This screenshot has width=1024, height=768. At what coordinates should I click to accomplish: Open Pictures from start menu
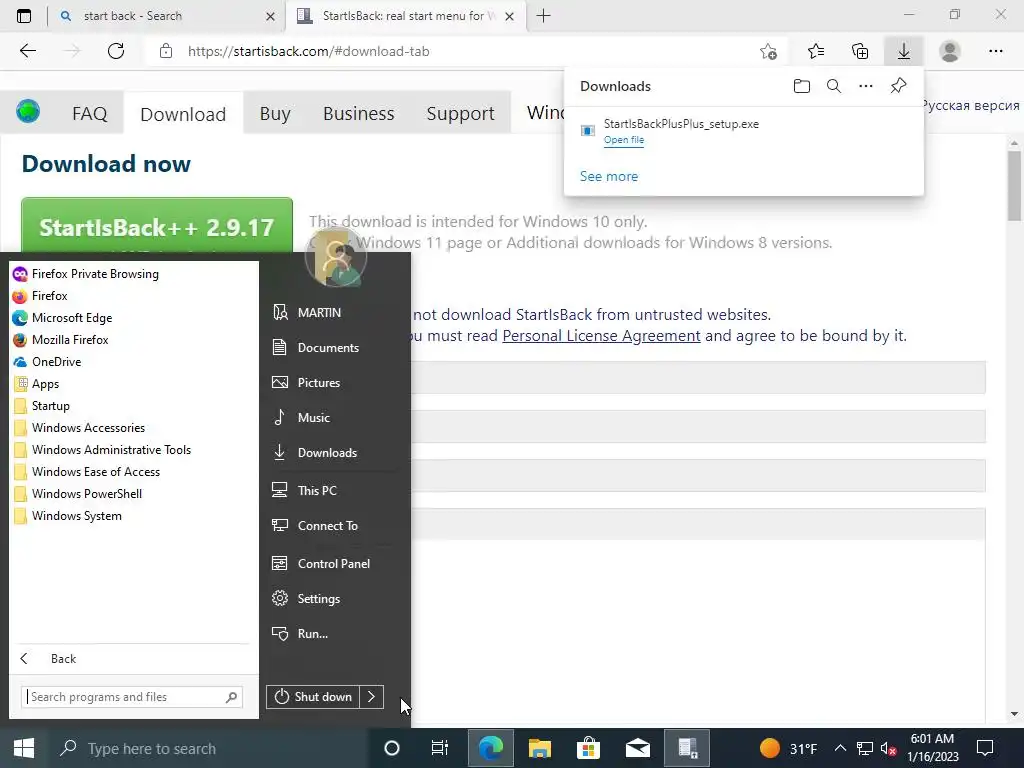319,383
